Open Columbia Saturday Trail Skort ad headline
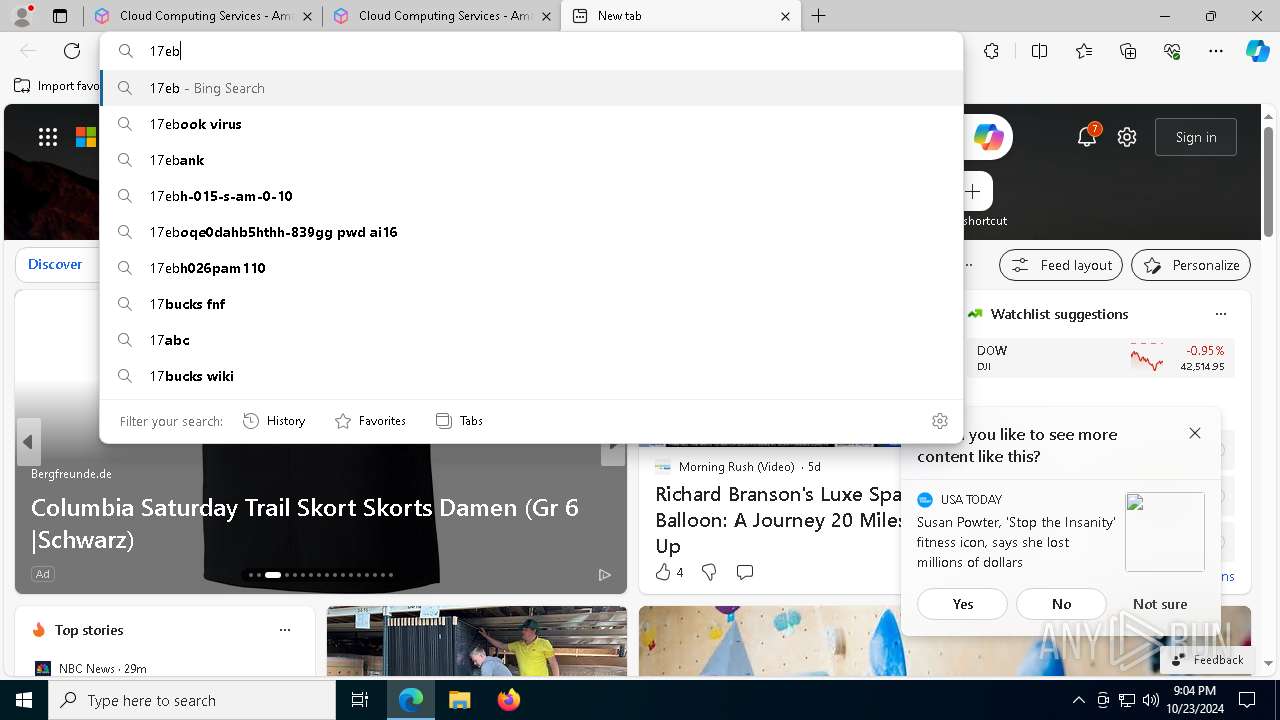 tap(305, 523)
